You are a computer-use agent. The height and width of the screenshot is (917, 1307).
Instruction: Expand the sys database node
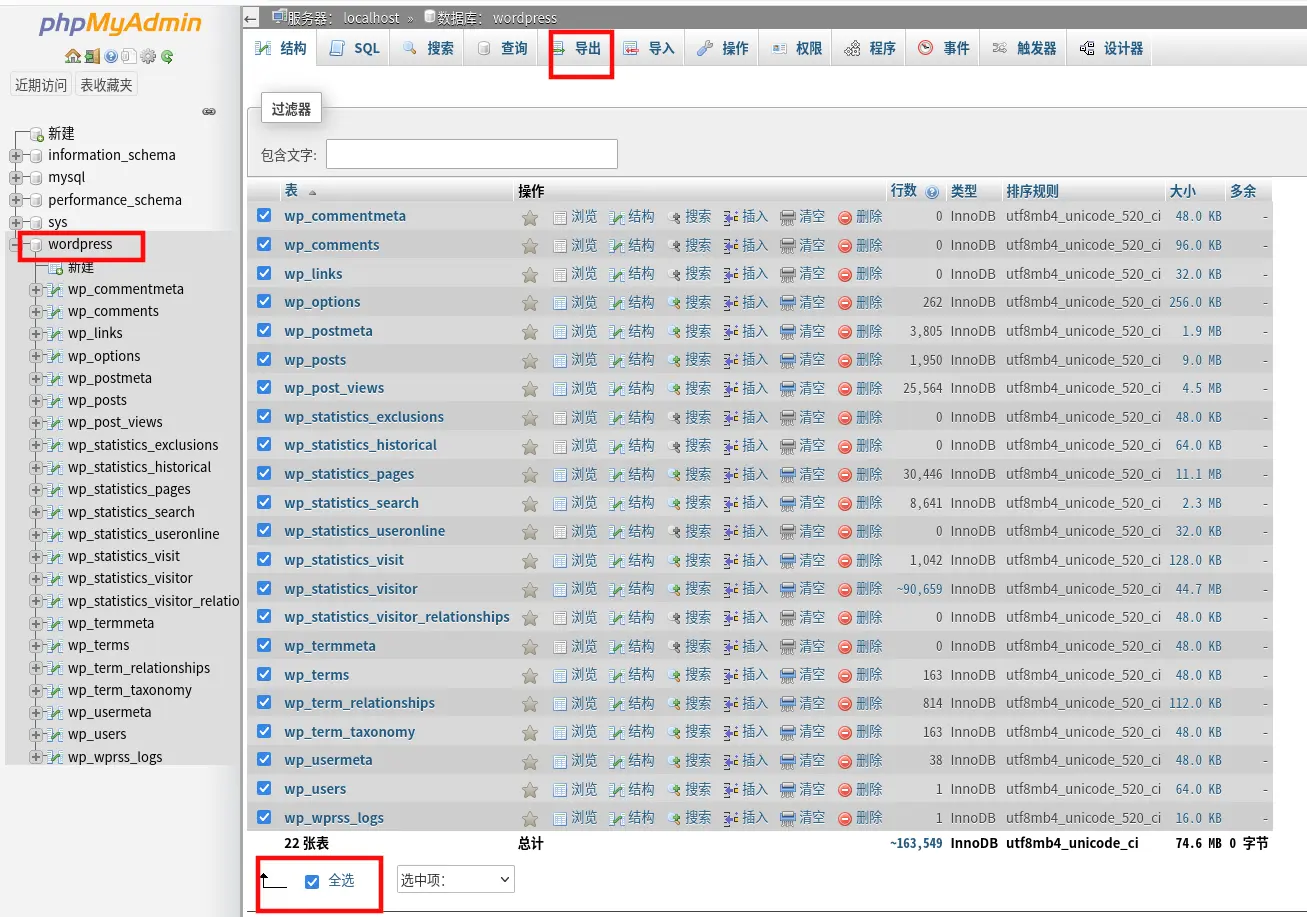(16, 222)
